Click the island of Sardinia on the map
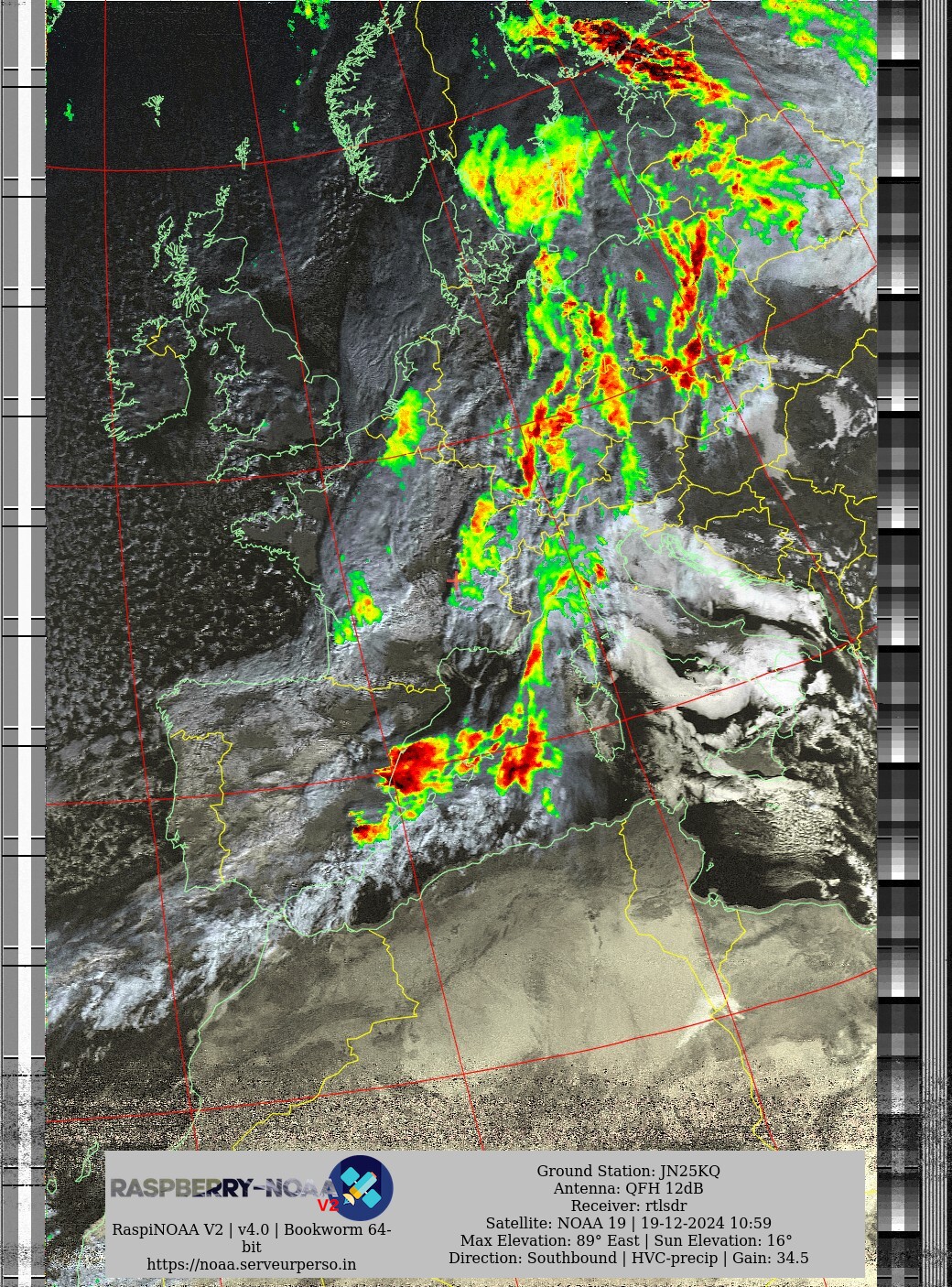This screenshot has width=952, height=1287. pos(606,723)
